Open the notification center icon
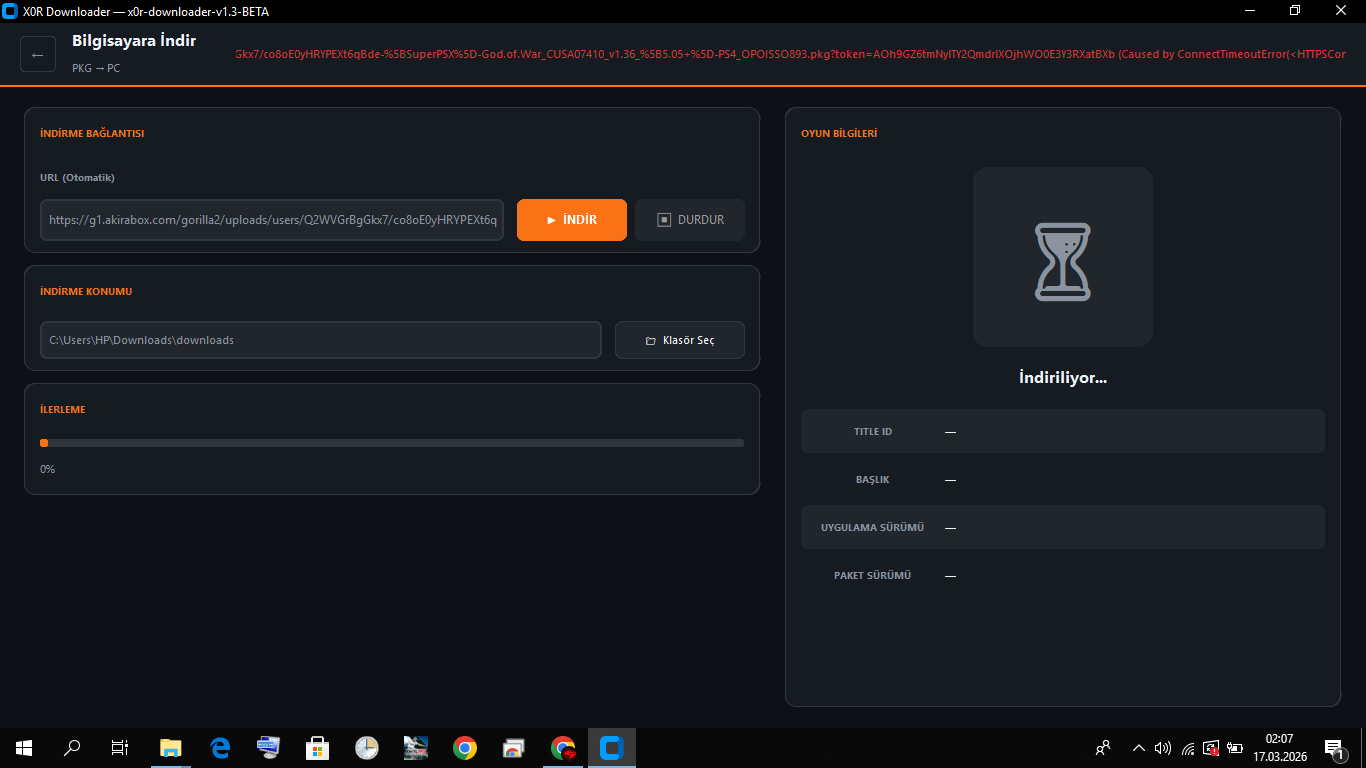Viewport: 1366px width, 768px height. point(1333,748)
